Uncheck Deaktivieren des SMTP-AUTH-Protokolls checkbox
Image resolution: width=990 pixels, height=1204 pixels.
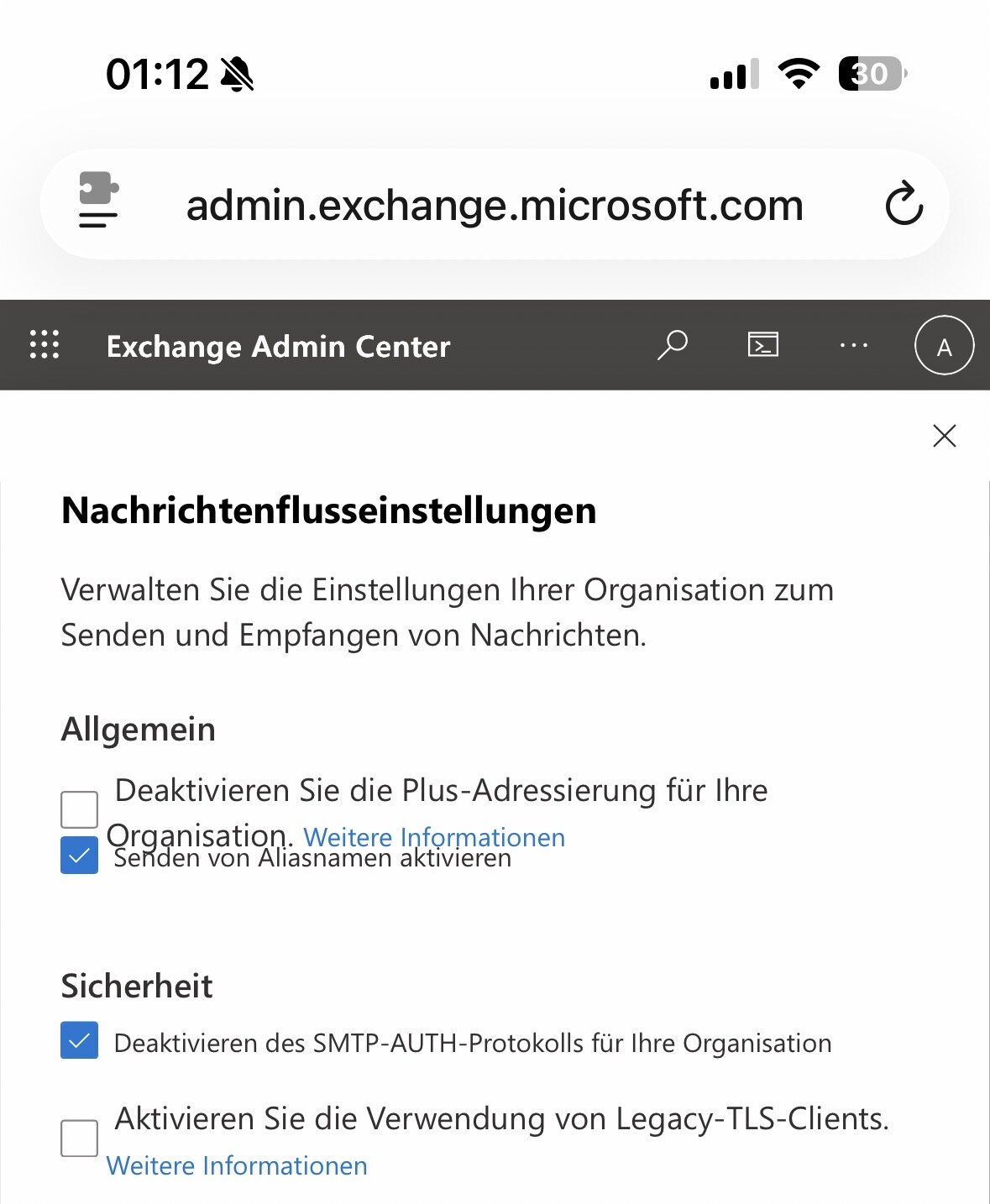(x=80, y=1041)
